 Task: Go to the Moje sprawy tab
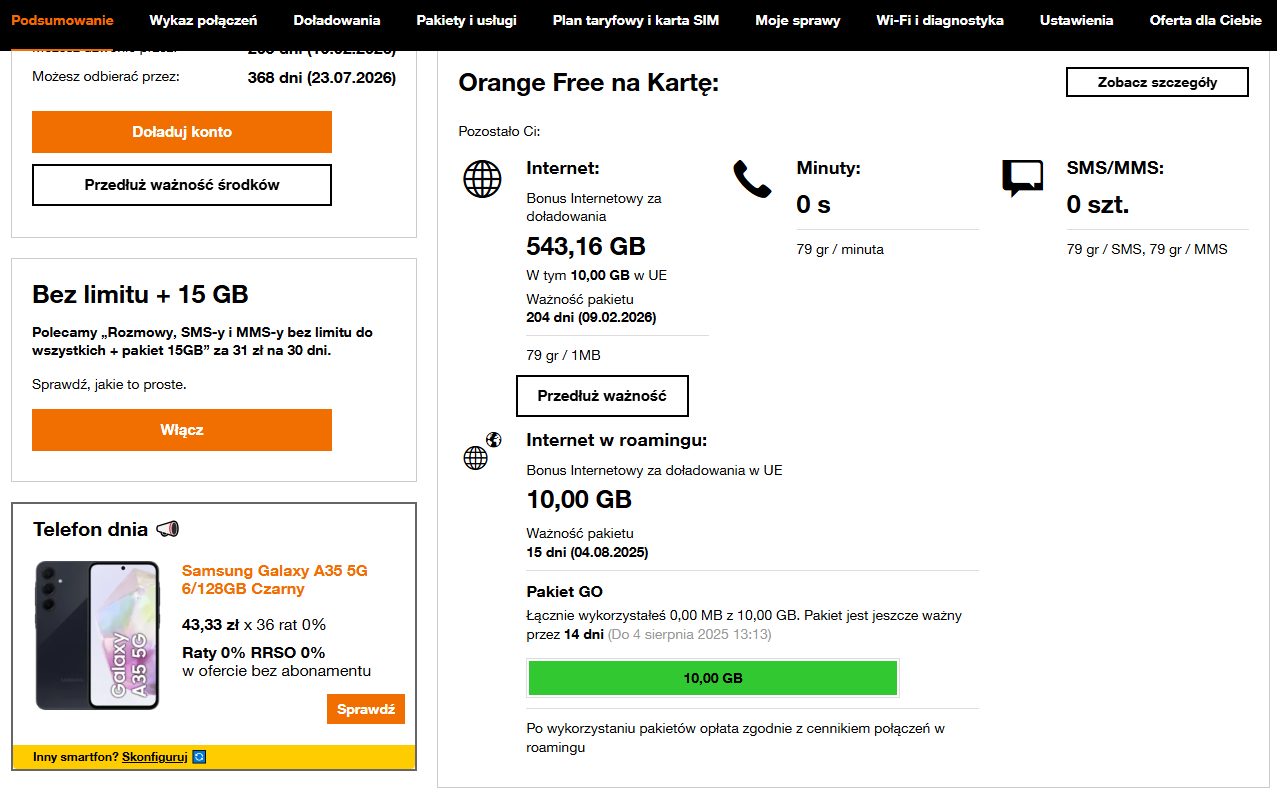point(798,20)
